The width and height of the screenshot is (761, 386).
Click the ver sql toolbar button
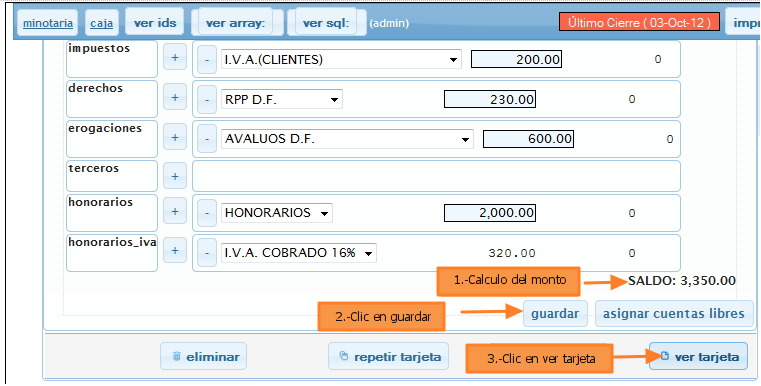(x=325, y=23)
